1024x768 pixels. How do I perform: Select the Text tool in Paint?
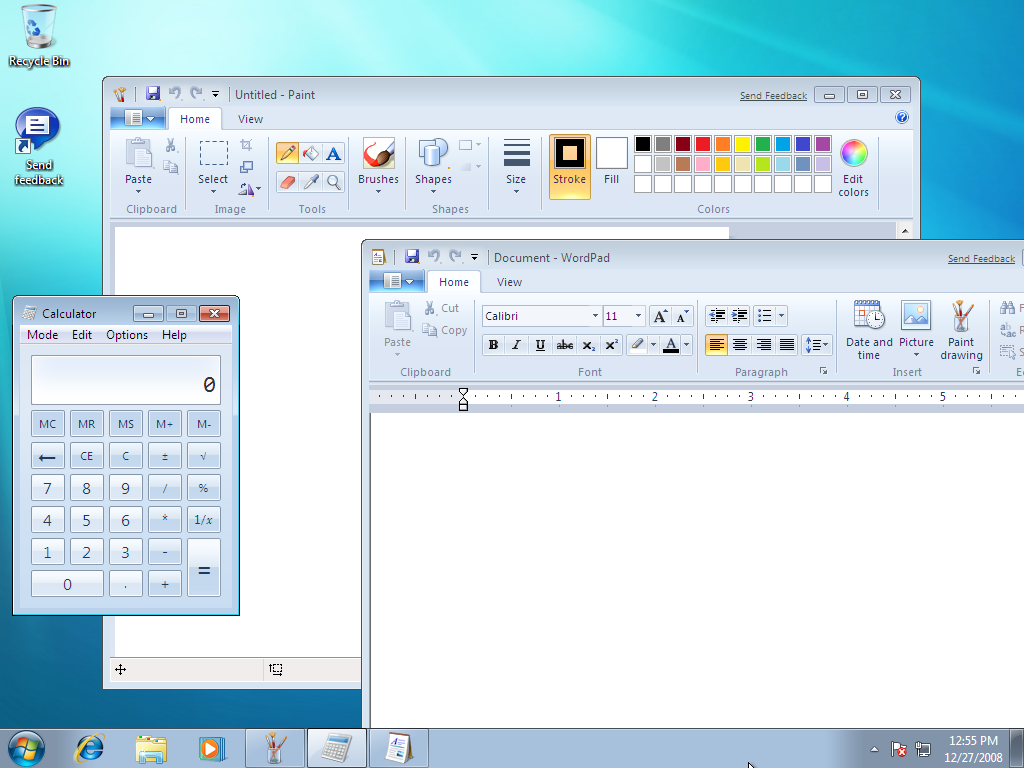pos(334,153)
